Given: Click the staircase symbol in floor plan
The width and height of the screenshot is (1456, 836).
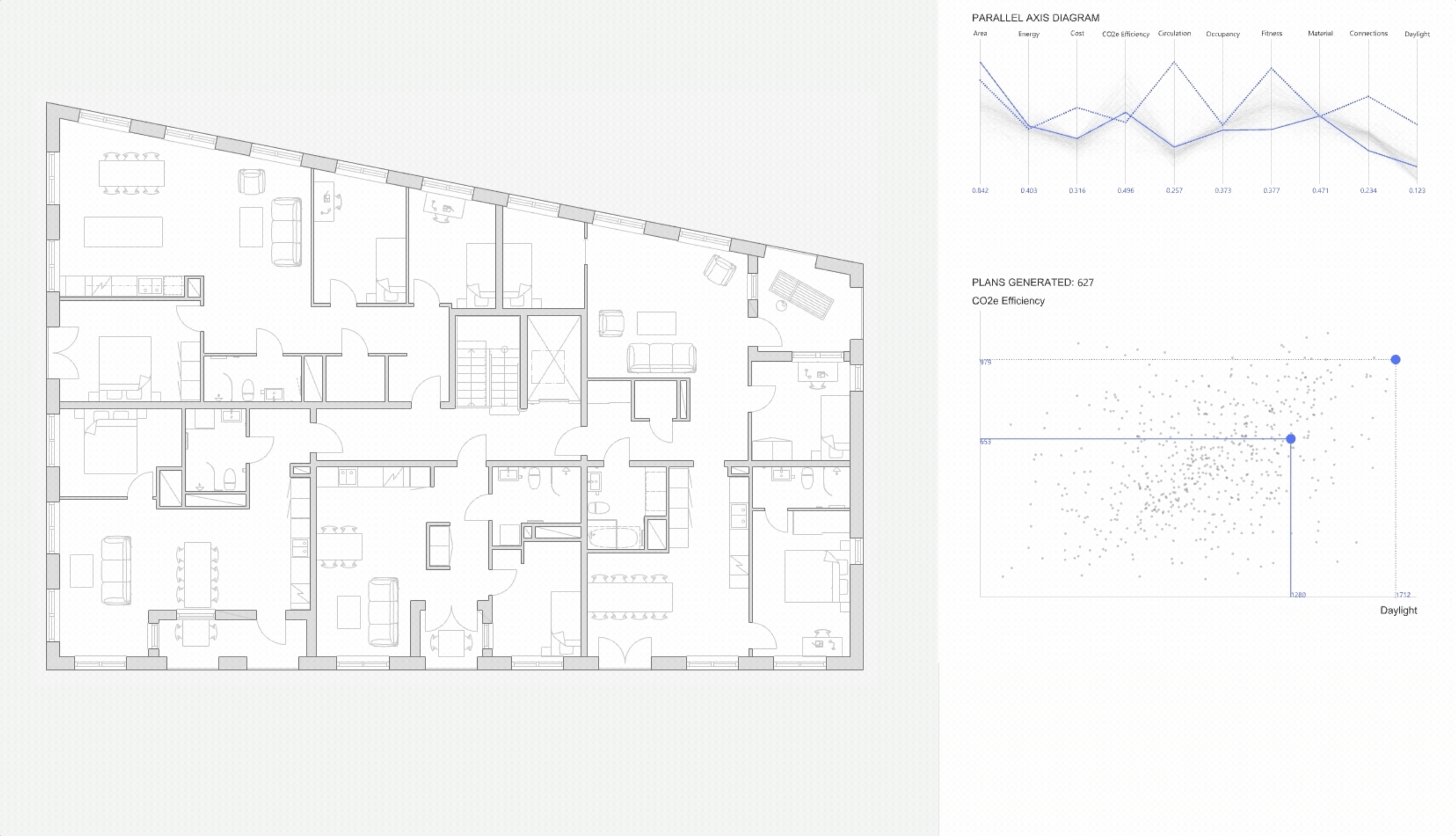Looking at the screenshot, I should 488,375.
